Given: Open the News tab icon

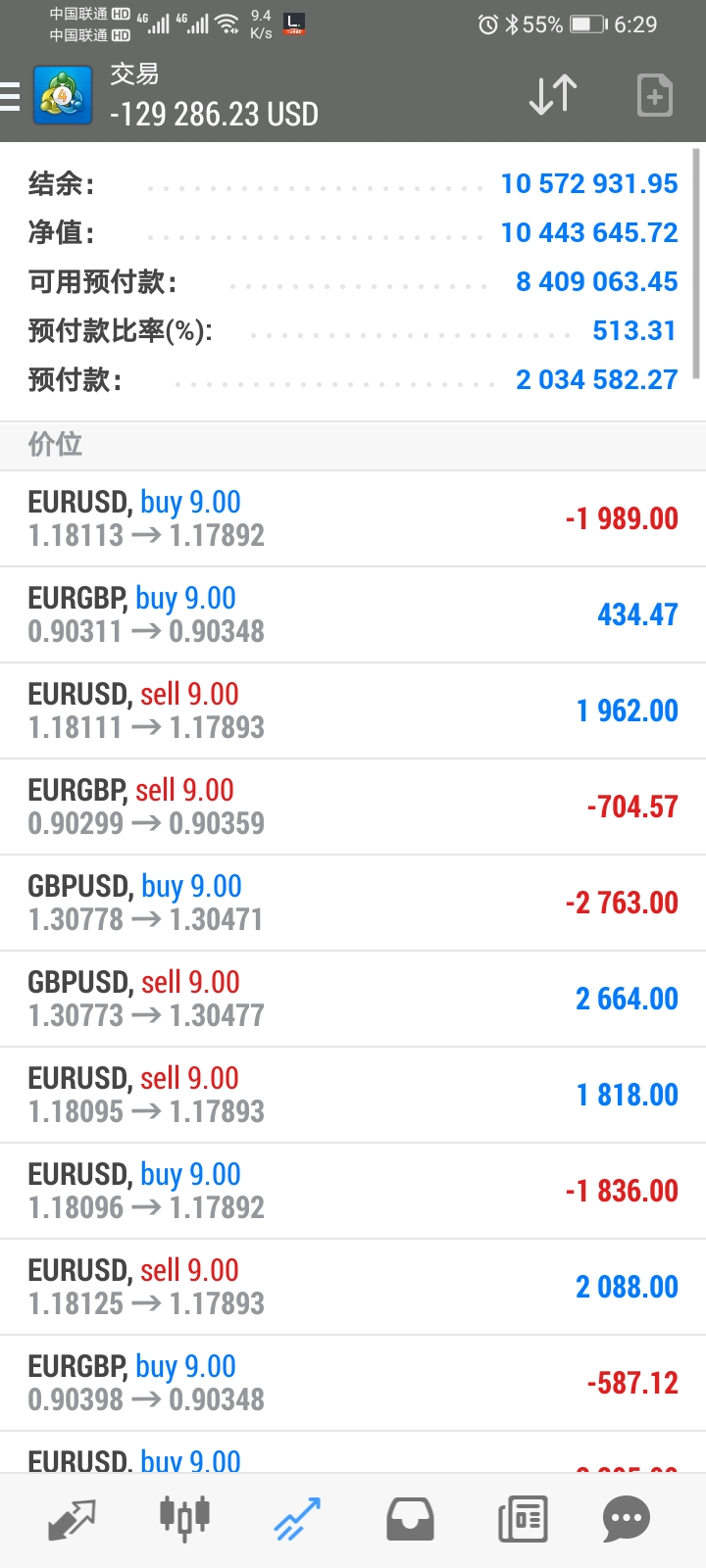Looking at the screenshot, I should pyautogui.click(x=523, y=1520).
